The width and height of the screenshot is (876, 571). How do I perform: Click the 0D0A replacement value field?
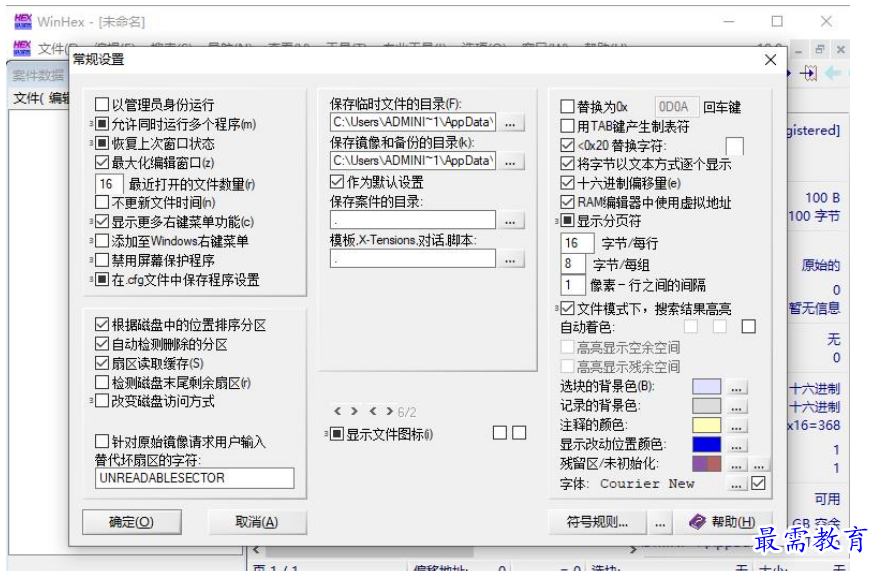coord(676,106)
